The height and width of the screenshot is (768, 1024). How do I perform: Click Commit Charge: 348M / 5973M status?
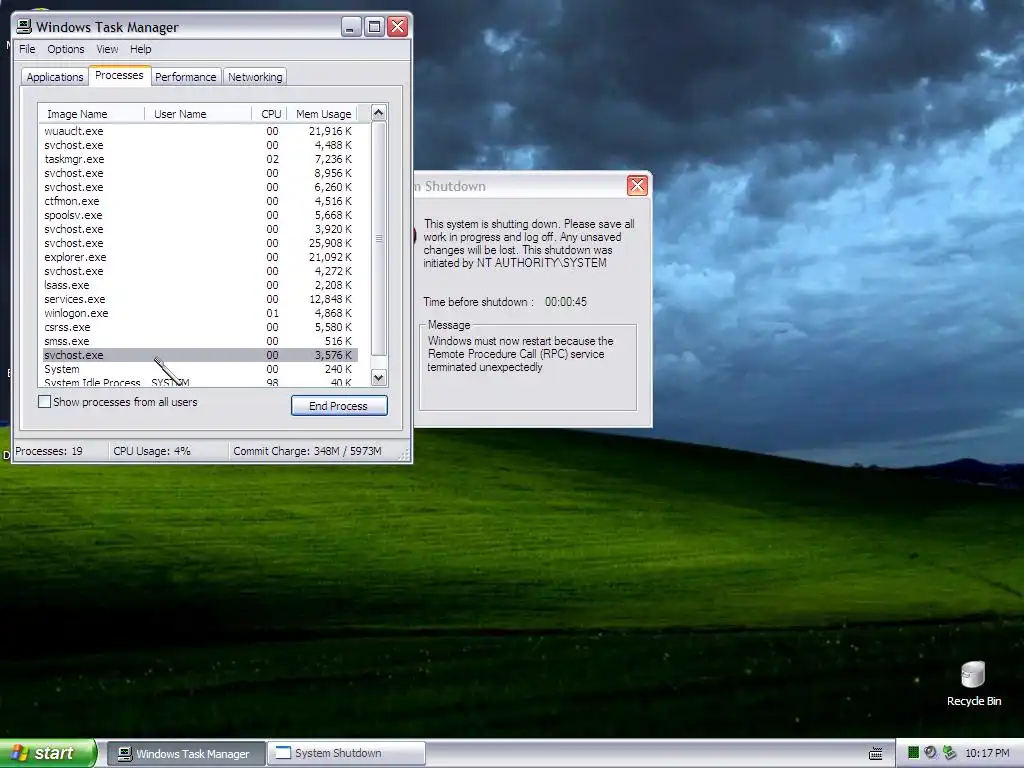(307, 451)
